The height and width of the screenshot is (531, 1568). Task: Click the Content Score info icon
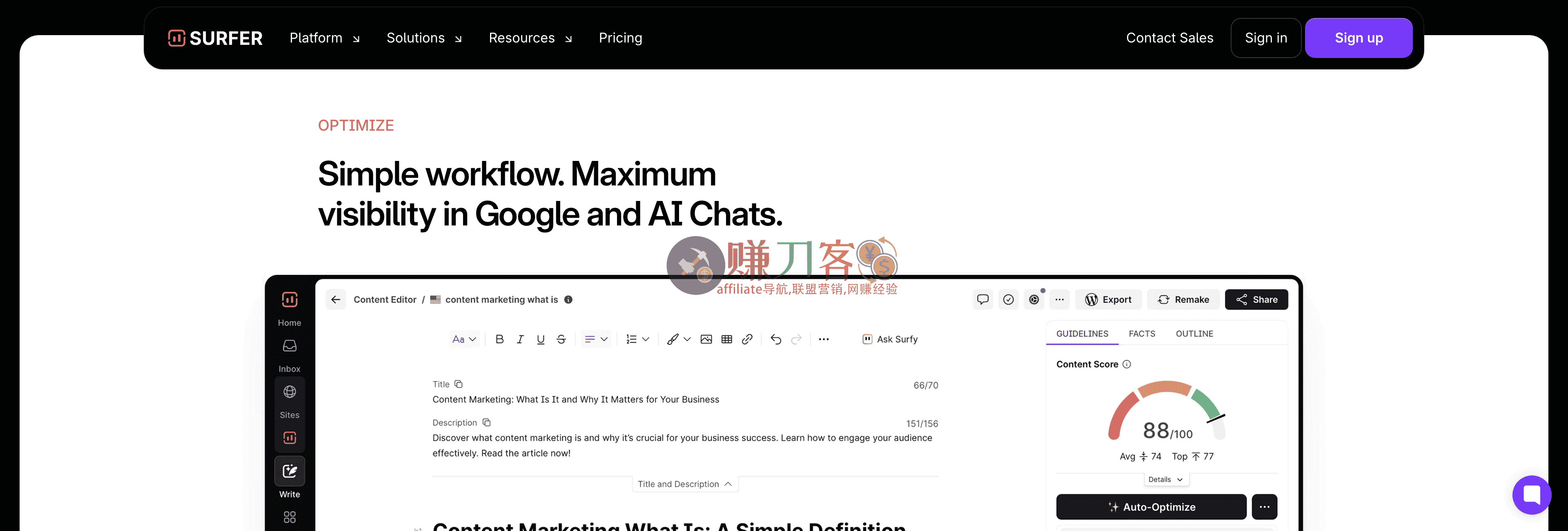[1127, 364]
